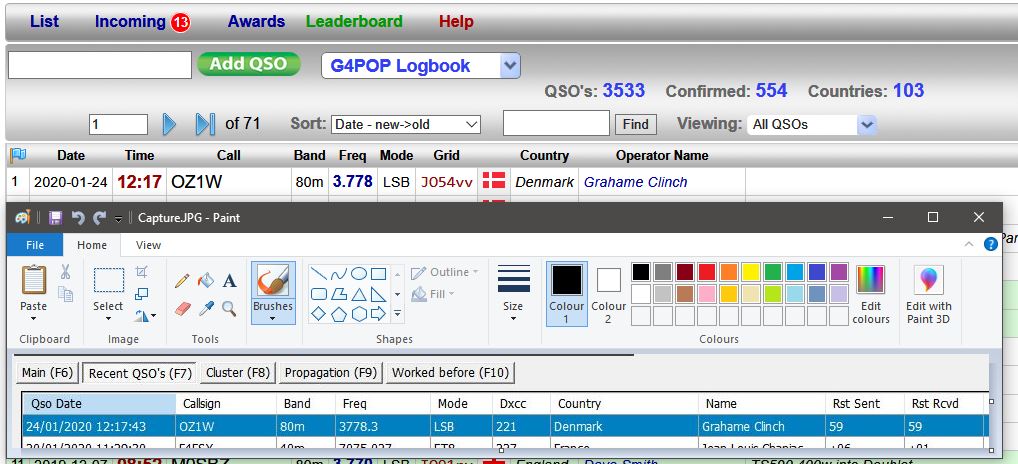Viewport: 1018px width, 464px height.
Task: Click the Main (F6) tab button
Action: (x=47, y=372)
